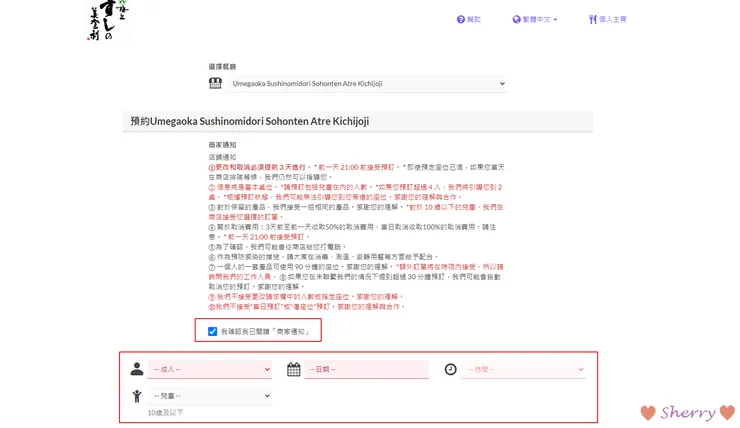740x428 pixels.
Task: Open the 成人 adults count dropdown
Action: [x=210, y=369]
